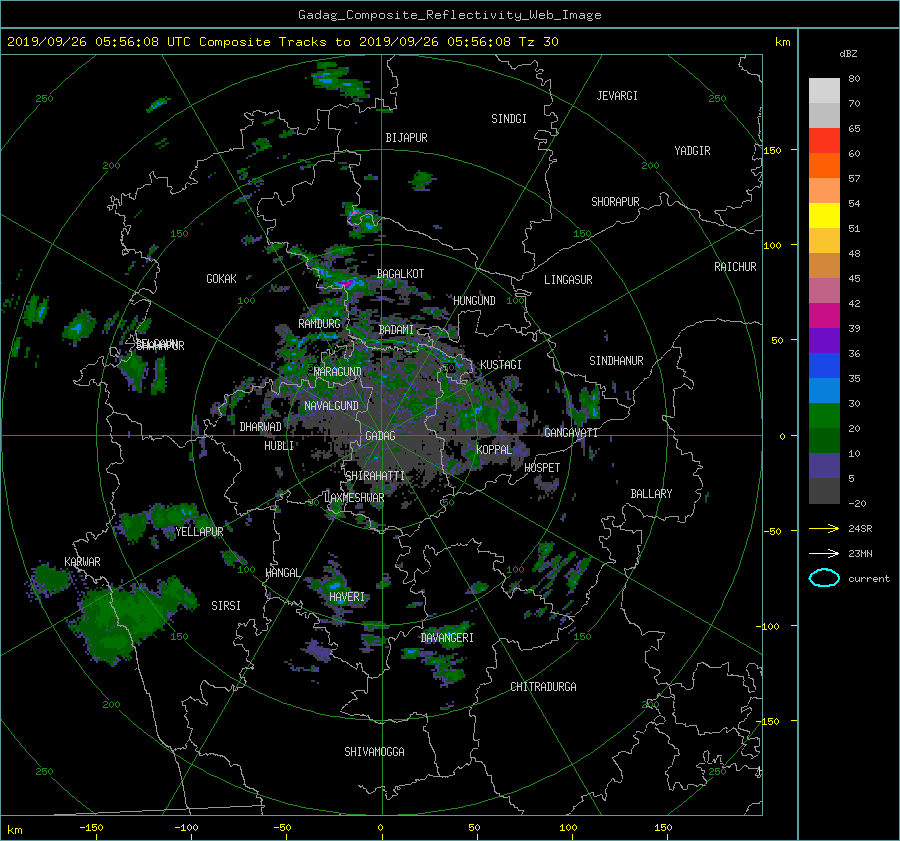Select the dark orange 57-60 dBZ swatch
The width and height of the screenshot is (900, 841).
[824, 165]
